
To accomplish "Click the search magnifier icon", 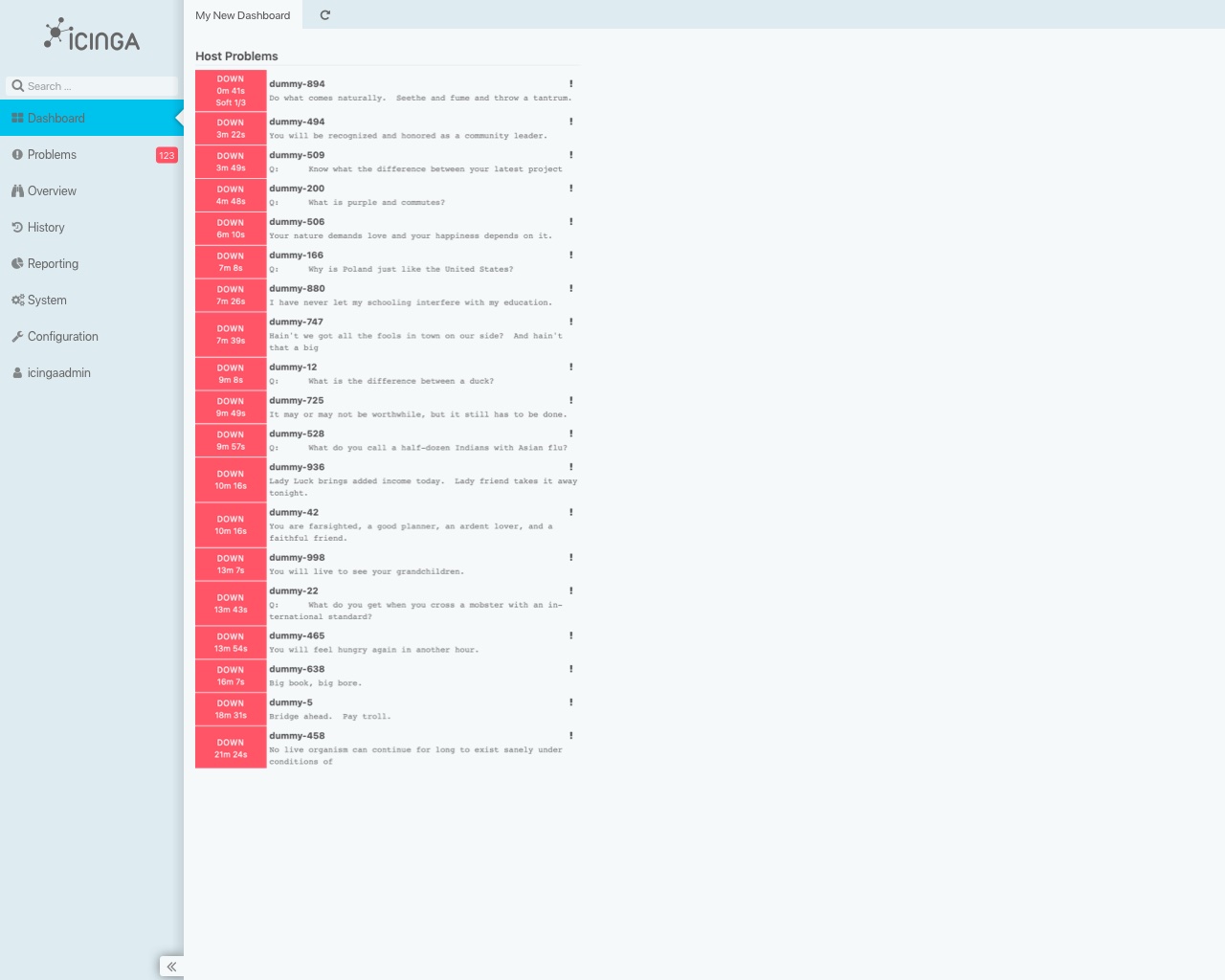I will tap(17, 86).
